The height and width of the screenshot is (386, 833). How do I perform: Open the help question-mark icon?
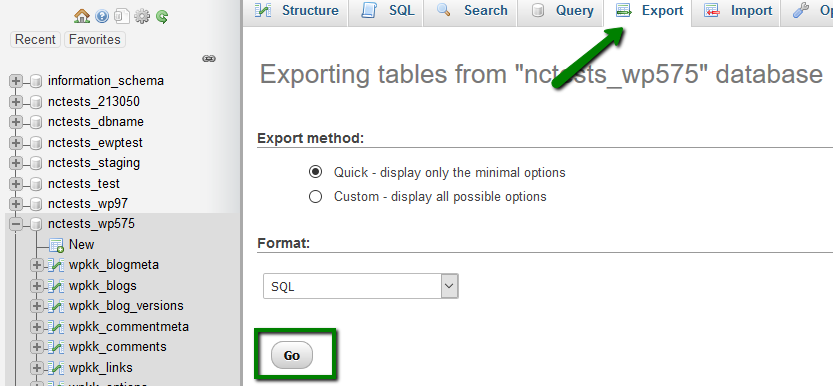[x=102, y=17]
